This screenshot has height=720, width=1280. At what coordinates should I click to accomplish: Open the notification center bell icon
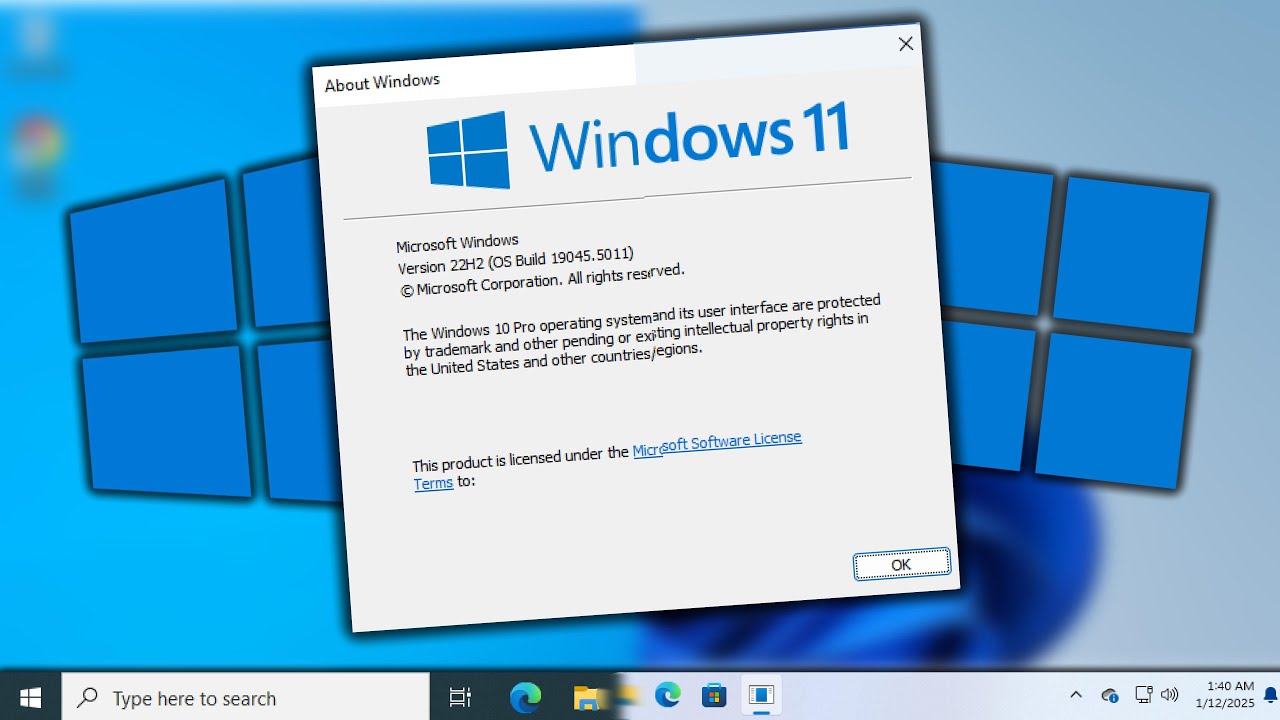pyautogui.click(x=1270, y=695)
